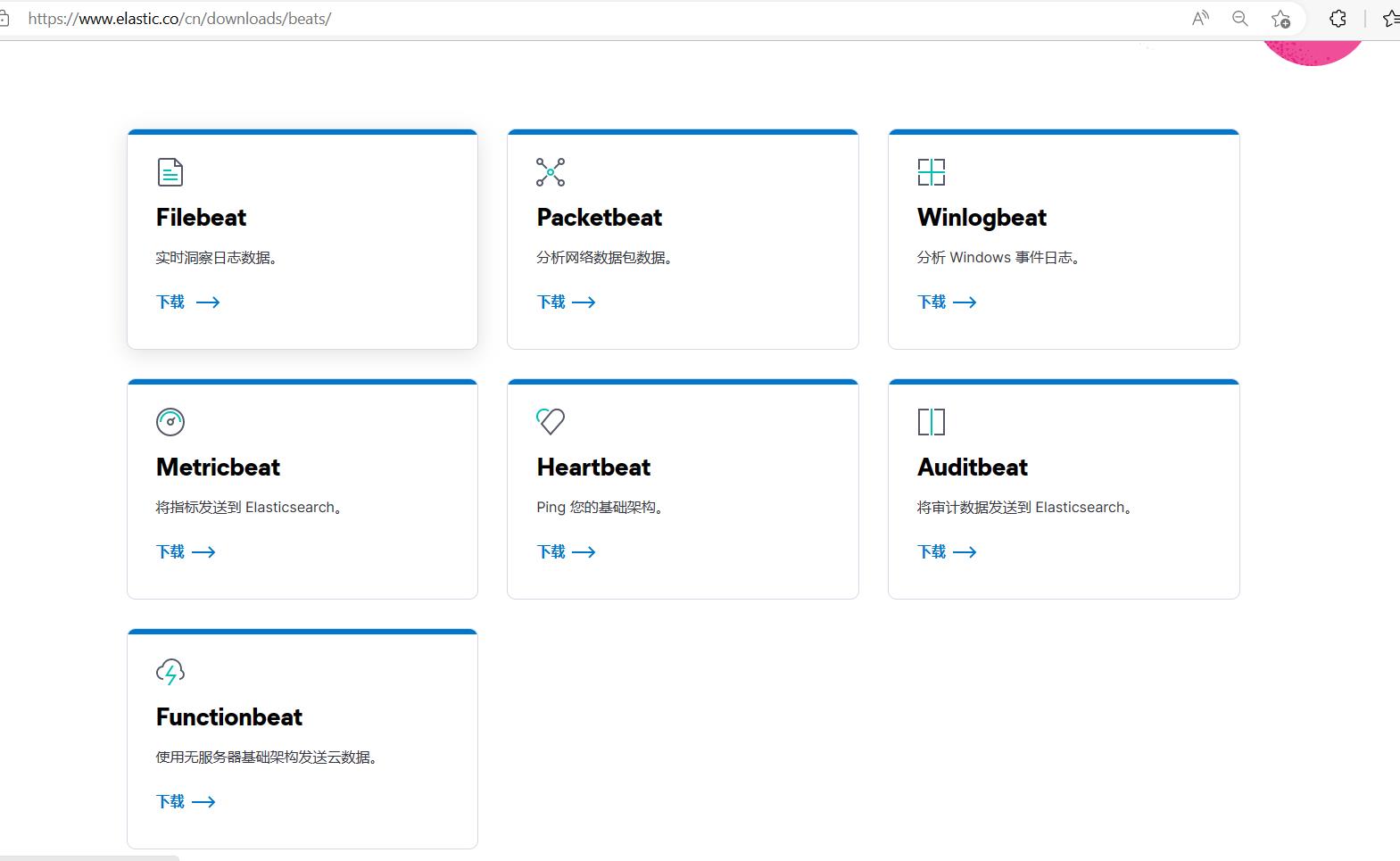Click the Winlogbeat windows grid icon
1400x861 pixels.
tap(932, 172)
